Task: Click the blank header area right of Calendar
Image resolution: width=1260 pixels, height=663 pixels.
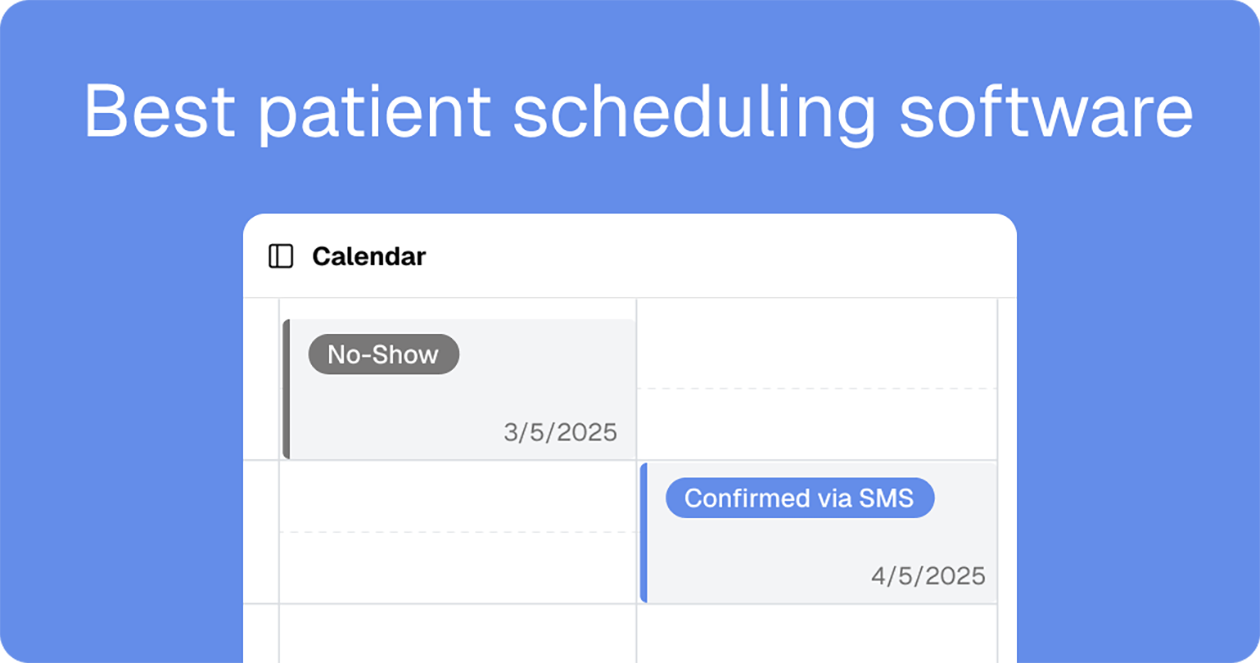Action: click(x=720, y=257)
